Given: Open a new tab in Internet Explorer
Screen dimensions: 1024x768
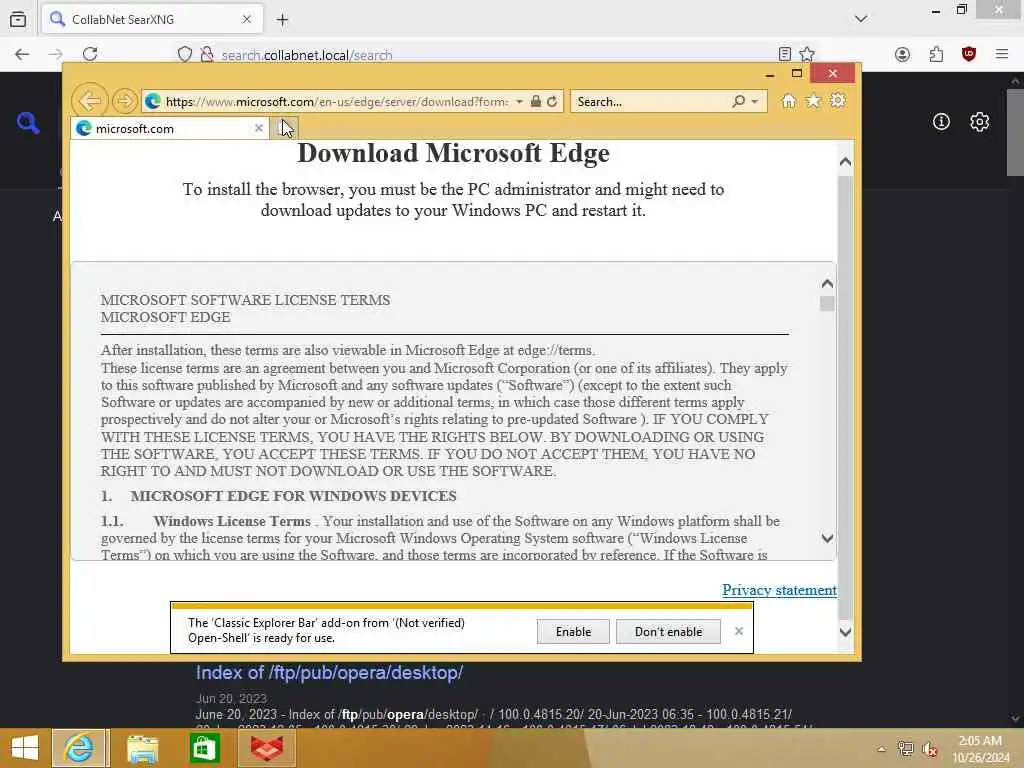Looking at the screenshot, I should pos(284,127).
